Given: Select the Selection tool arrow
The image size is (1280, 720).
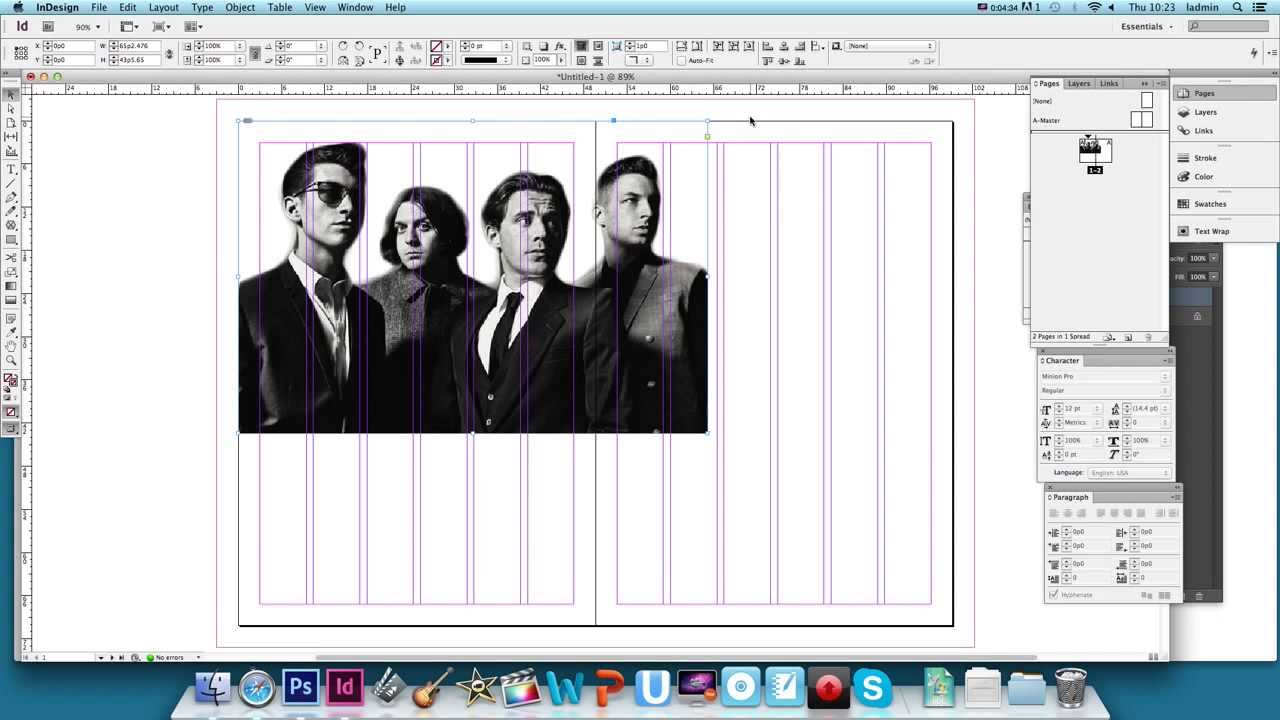Looking at the screenshot, I should point(11,94).
